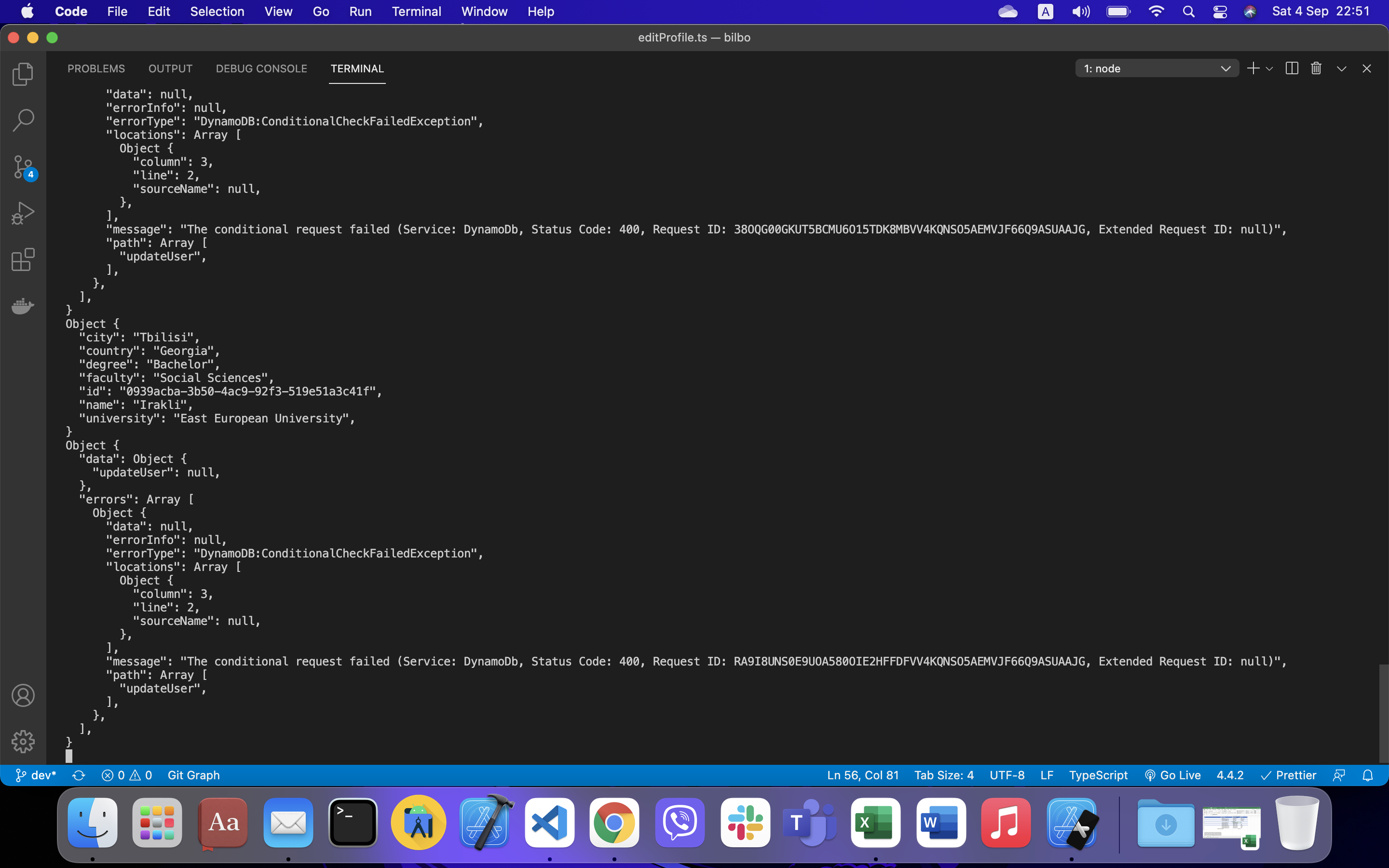The height and width of the screenshot is (868, 1389).
Task: Open the Go menu
Action: click(x=321, y=12)
